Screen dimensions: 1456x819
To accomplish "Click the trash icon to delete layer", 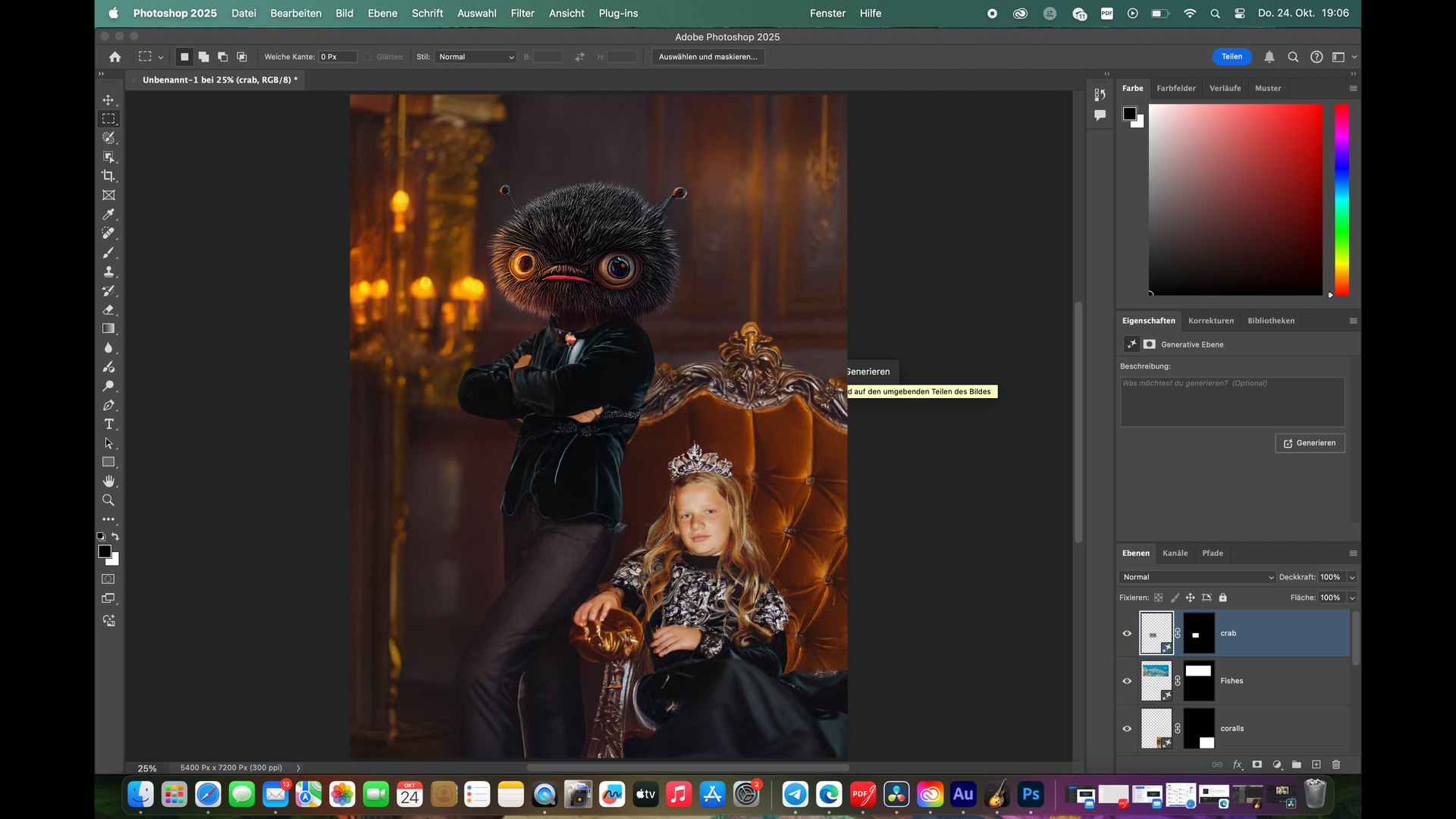I will (1336, 764).
